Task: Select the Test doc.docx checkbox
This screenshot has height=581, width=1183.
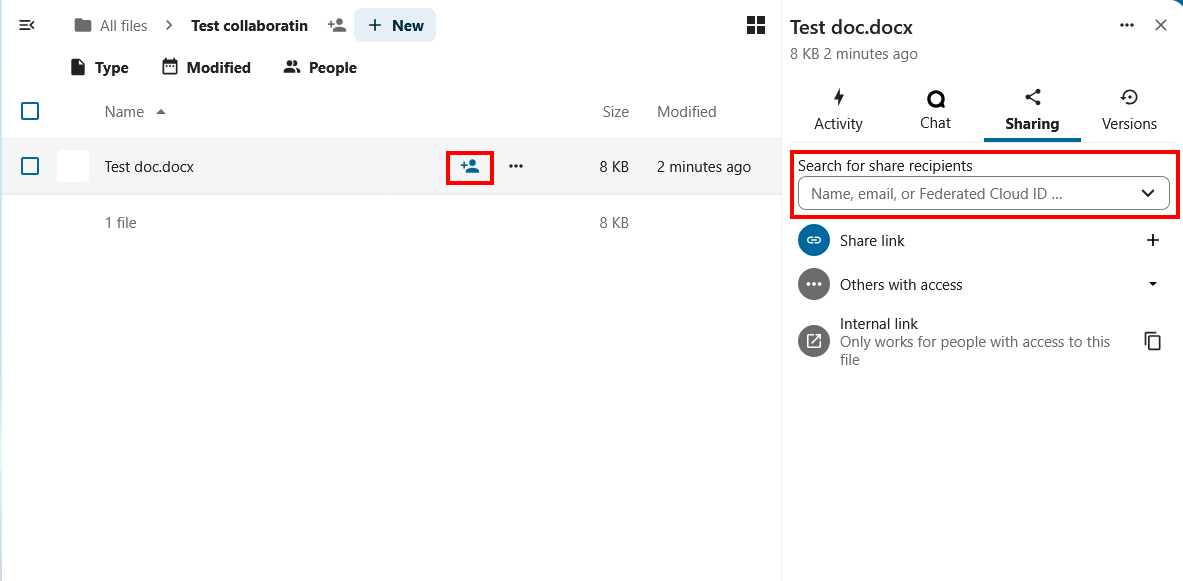Action: click(30, 166)
